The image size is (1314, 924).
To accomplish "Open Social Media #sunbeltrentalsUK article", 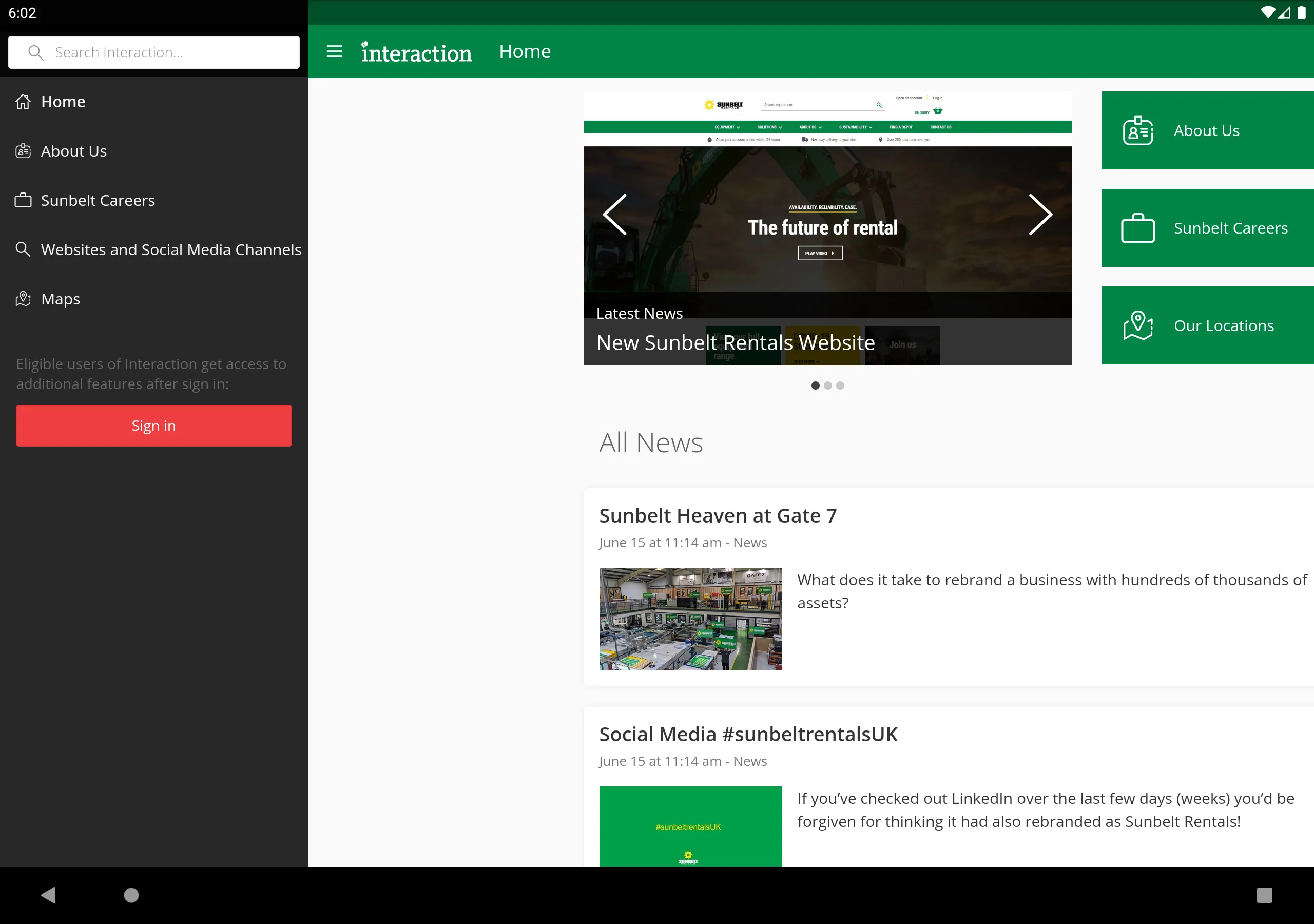I will click(748, 735).
